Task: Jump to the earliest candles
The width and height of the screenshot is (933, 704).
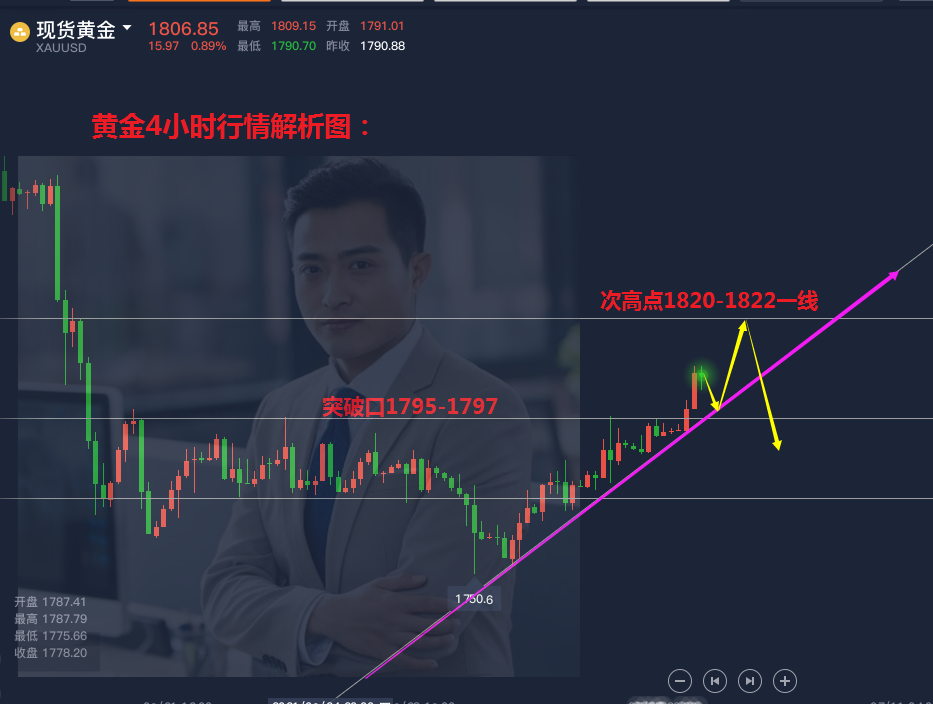Action: click(x=715, y=681)
